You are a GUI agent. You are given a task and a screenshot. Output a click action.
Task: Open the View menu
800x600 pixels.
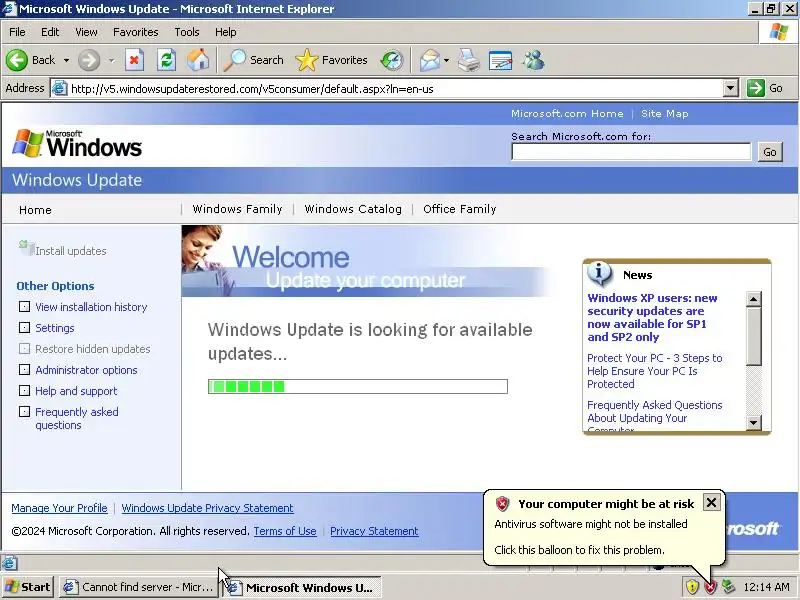[x=86, y=32]
